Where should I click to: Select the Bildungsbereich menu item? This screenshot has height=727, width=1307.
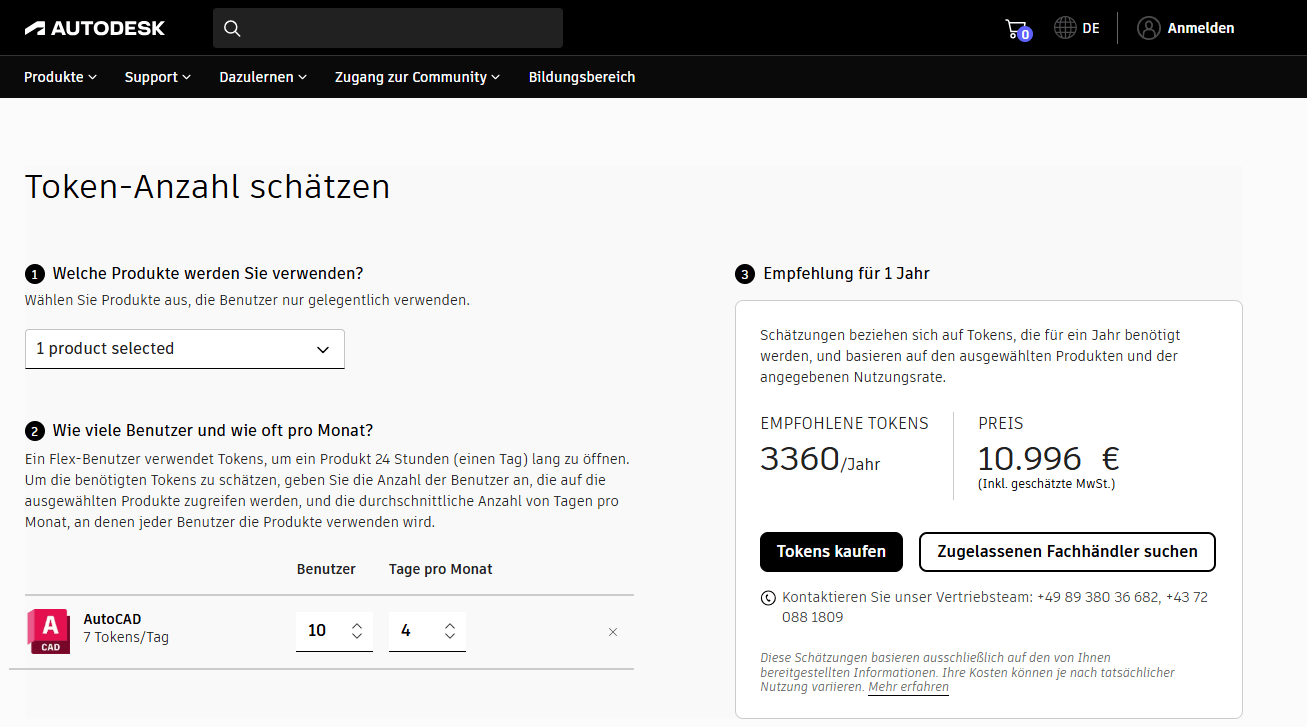pos(581,77)
